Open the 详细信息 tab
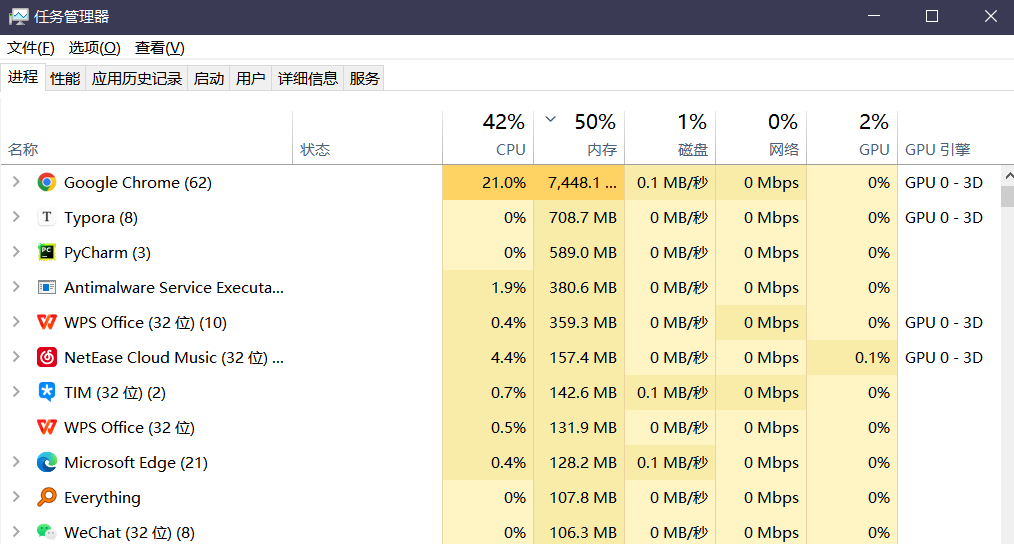1014x544 pixels. pyautogui.click(x=308, y=78)
